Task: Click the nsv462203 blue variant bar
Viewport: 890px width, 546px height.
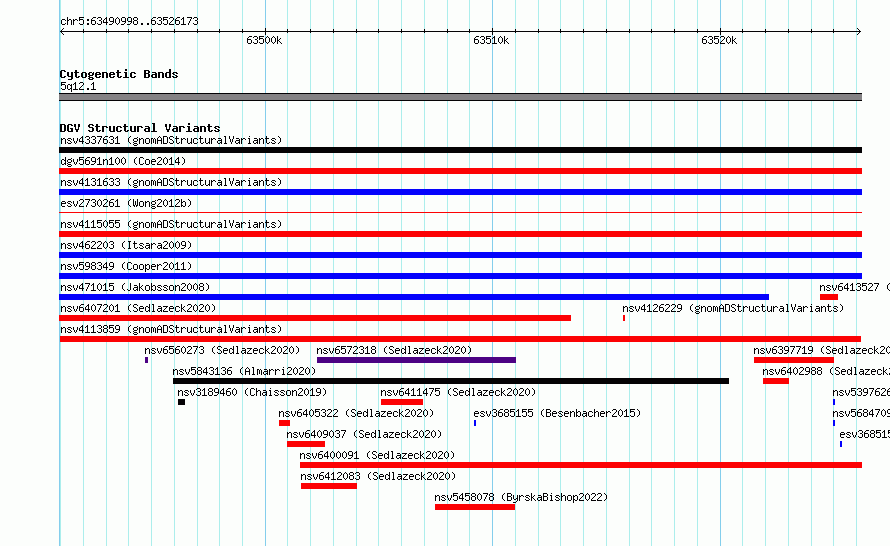Action: pyautogui.click(x=460, y=255)
